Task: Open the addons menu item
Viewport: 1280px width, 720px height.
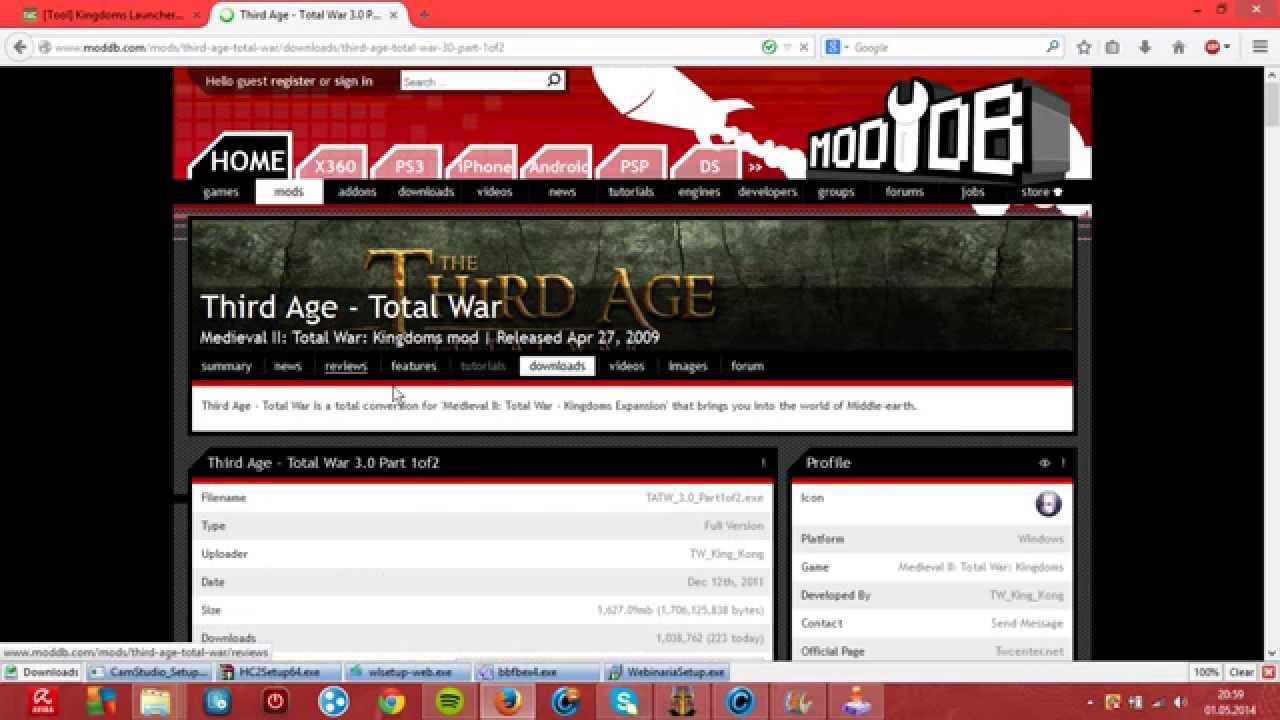Action: (357, 192)
